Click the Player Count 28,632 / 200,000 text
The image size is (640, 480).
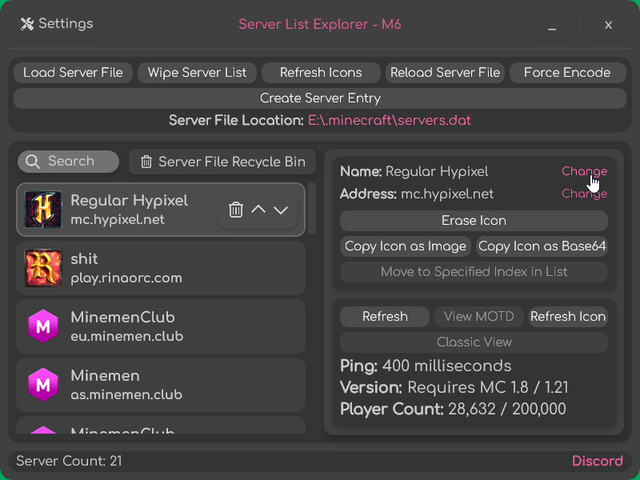tap(453, 409)
